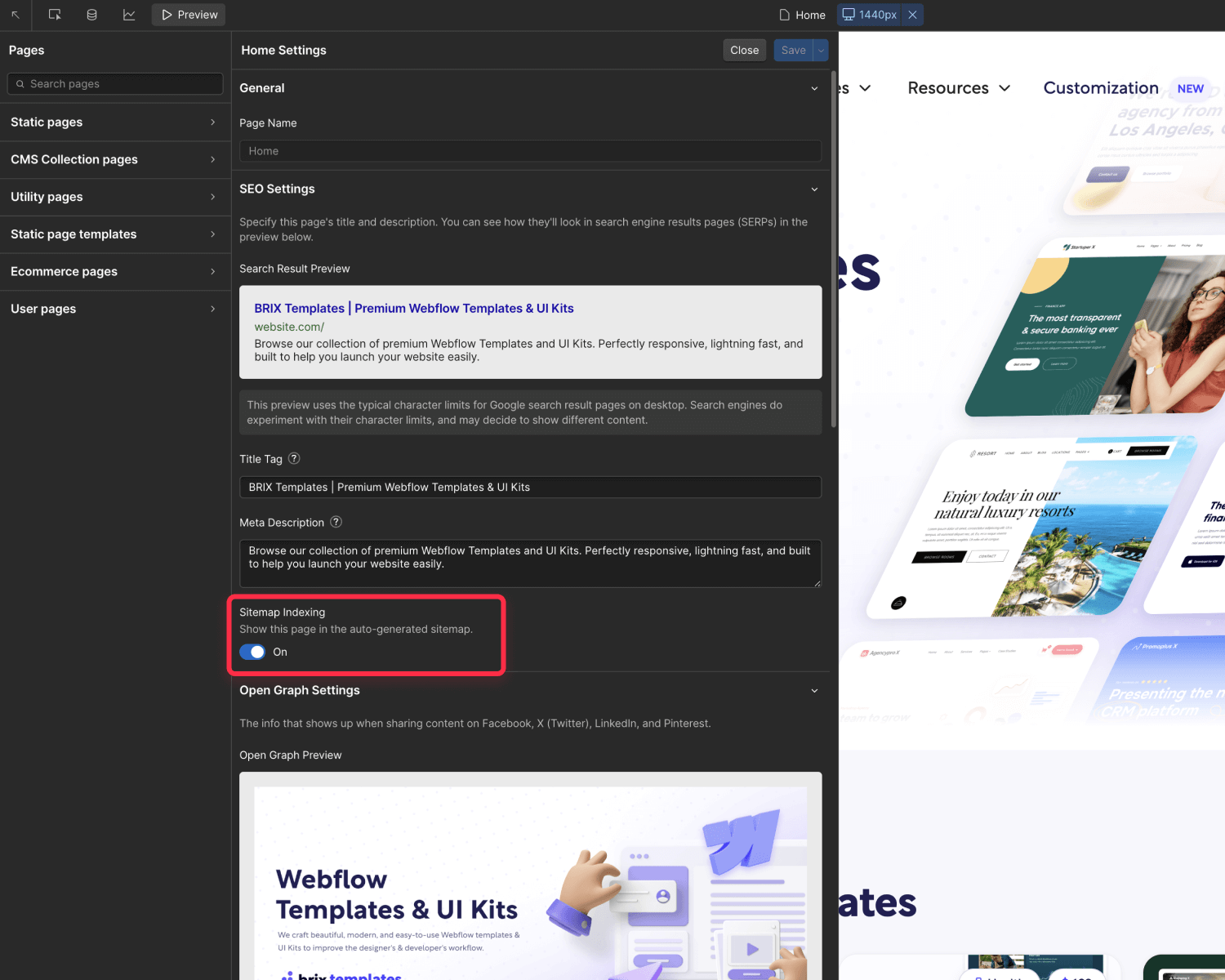Expand Static pages section
Viewport: 1225px width, 980px height.
115,122
